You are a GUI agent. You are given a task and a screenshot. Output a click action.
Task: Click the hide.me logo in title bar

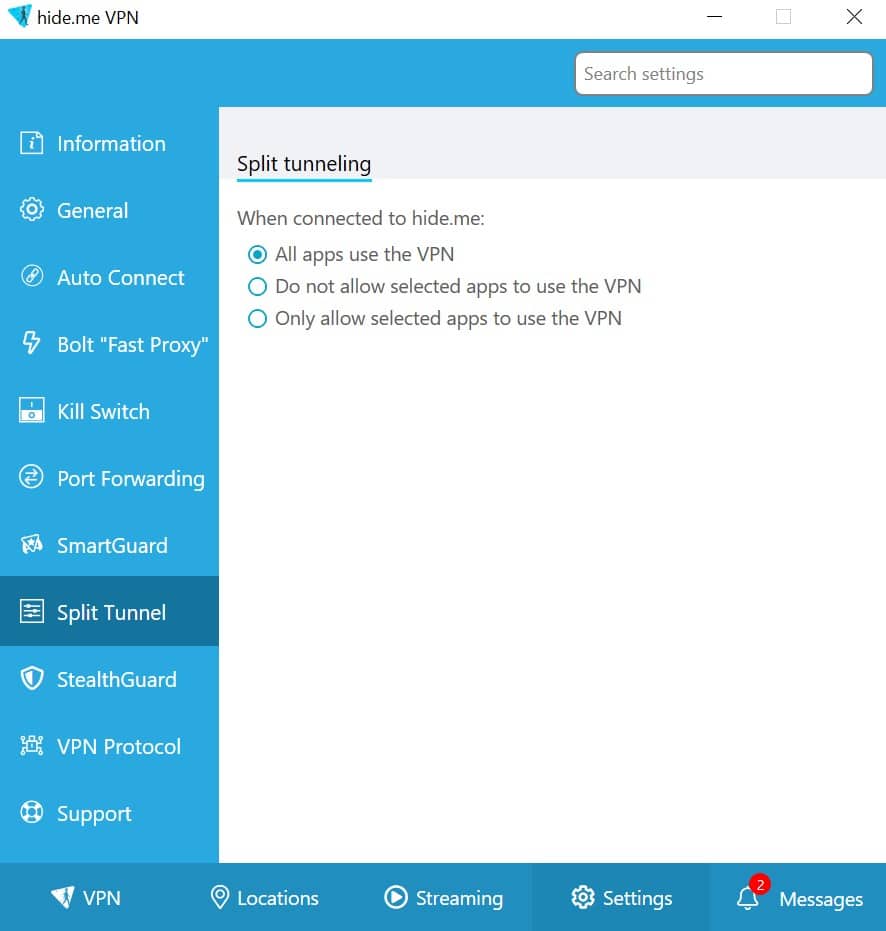click(20, 16)
